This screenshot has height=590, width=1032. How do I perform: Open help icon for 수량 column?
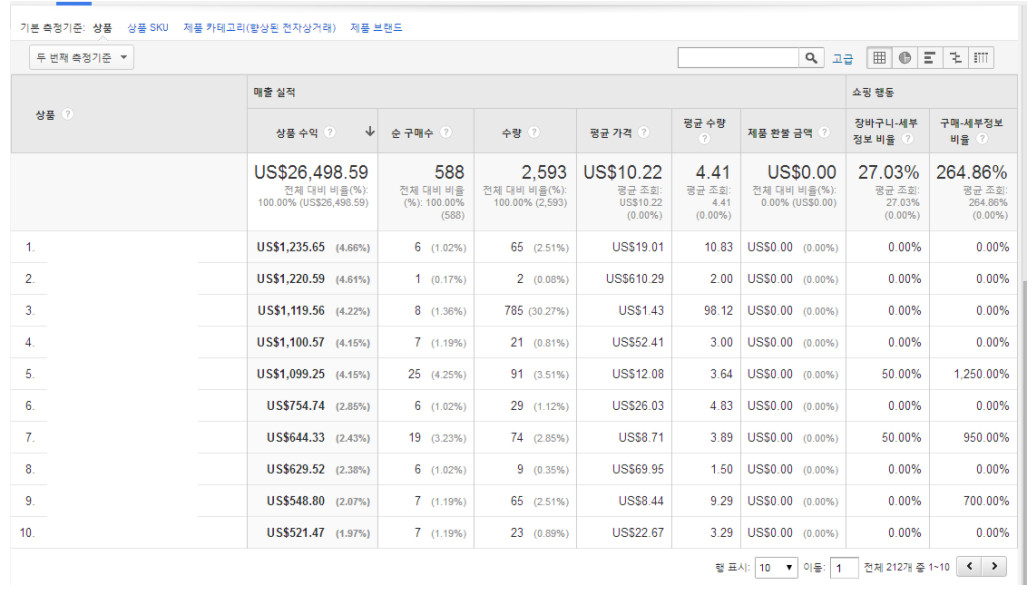click(x=534, y=132)
